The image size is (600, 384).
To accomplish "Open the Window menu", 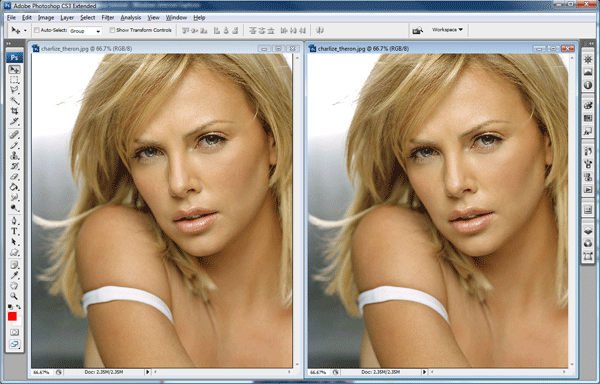I will point(176,18).
